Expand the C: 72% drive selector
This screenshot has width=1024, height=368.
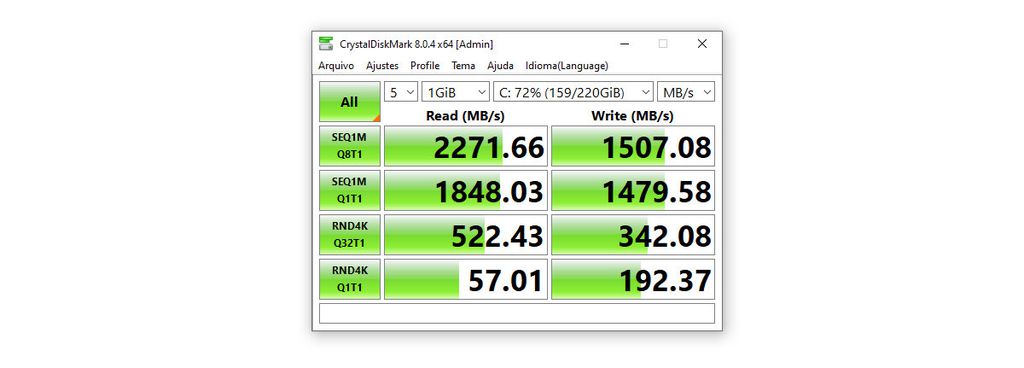click(573, 92)
